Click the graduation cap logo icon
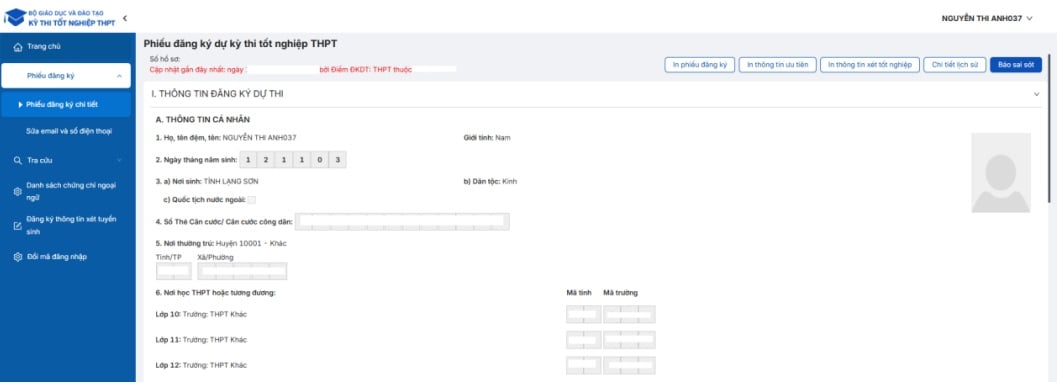This screenshot has width=1060, height=385. coord(14,18)
